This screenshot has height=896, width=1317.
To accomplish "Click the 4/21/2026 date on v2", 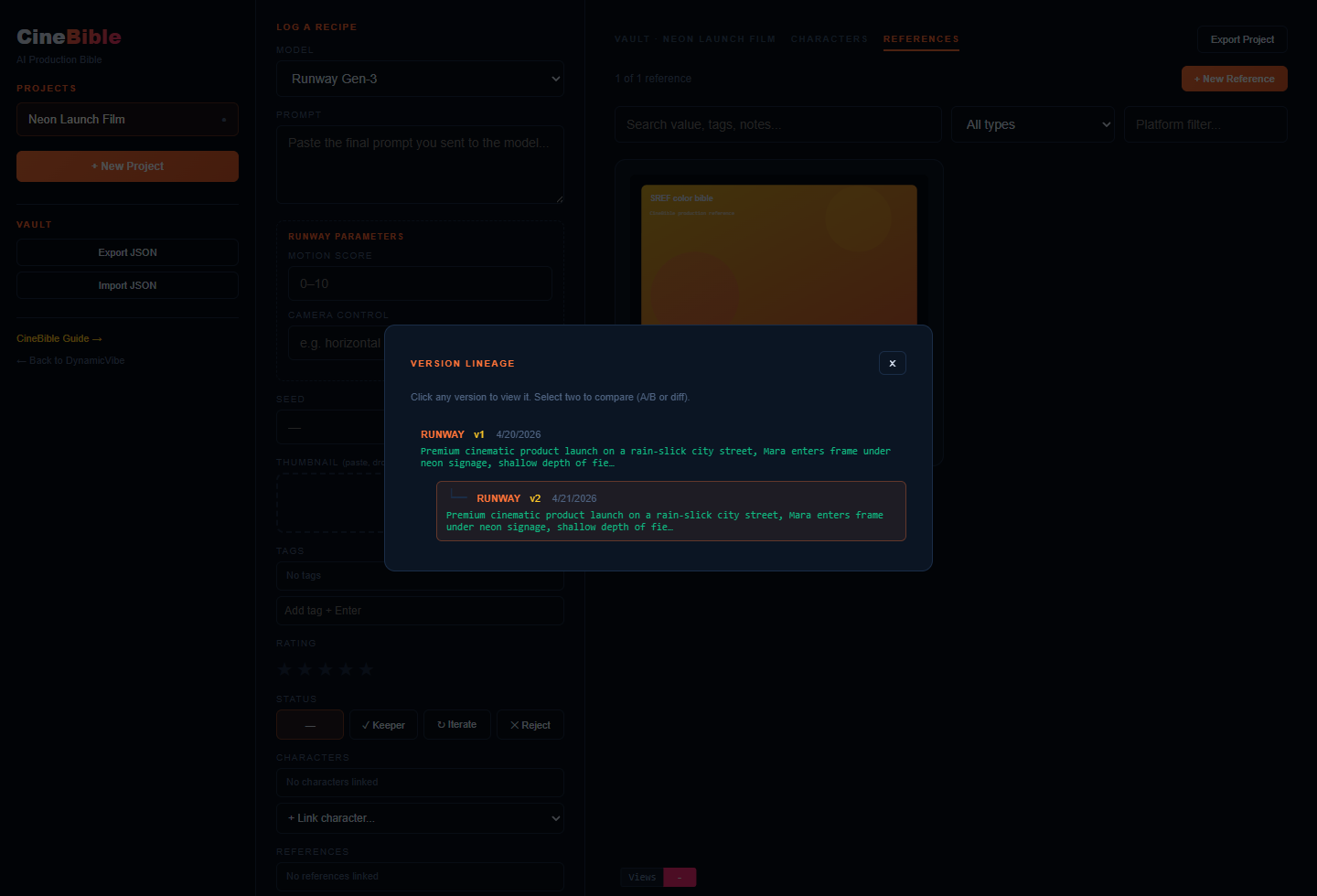I will click(x=574, y=498).
